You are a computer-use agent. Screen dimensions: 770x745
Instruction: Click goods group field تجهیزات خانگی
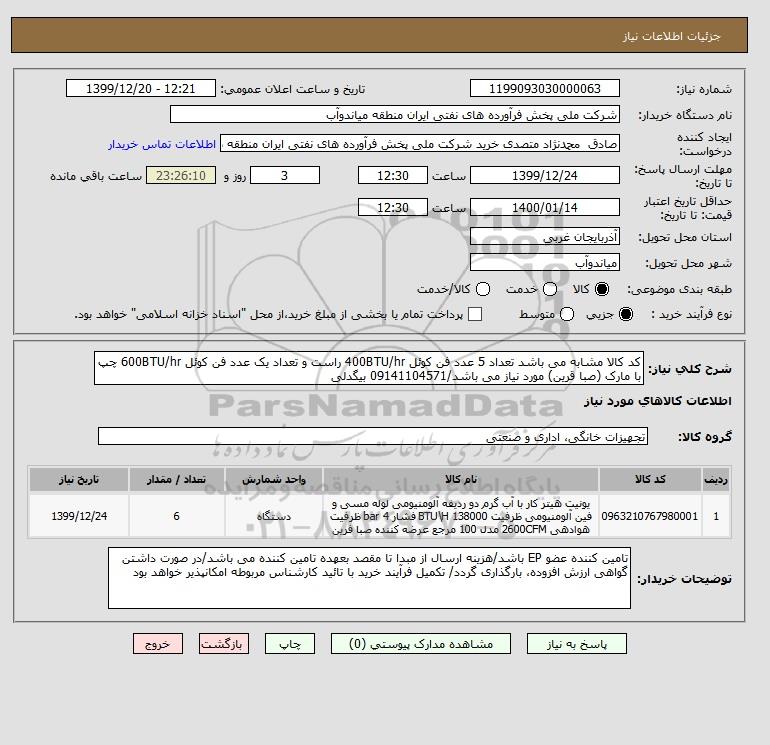373,437
